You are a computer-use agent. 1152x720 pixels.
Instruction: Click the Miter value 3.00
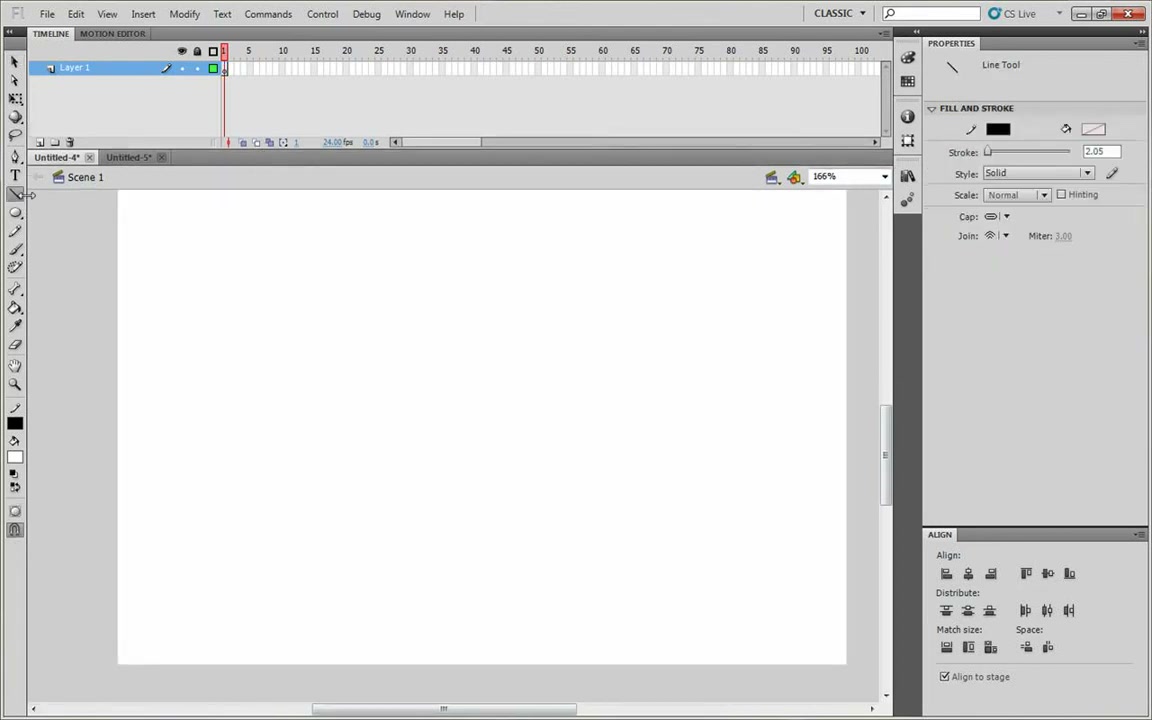(x=1063, y=237)
